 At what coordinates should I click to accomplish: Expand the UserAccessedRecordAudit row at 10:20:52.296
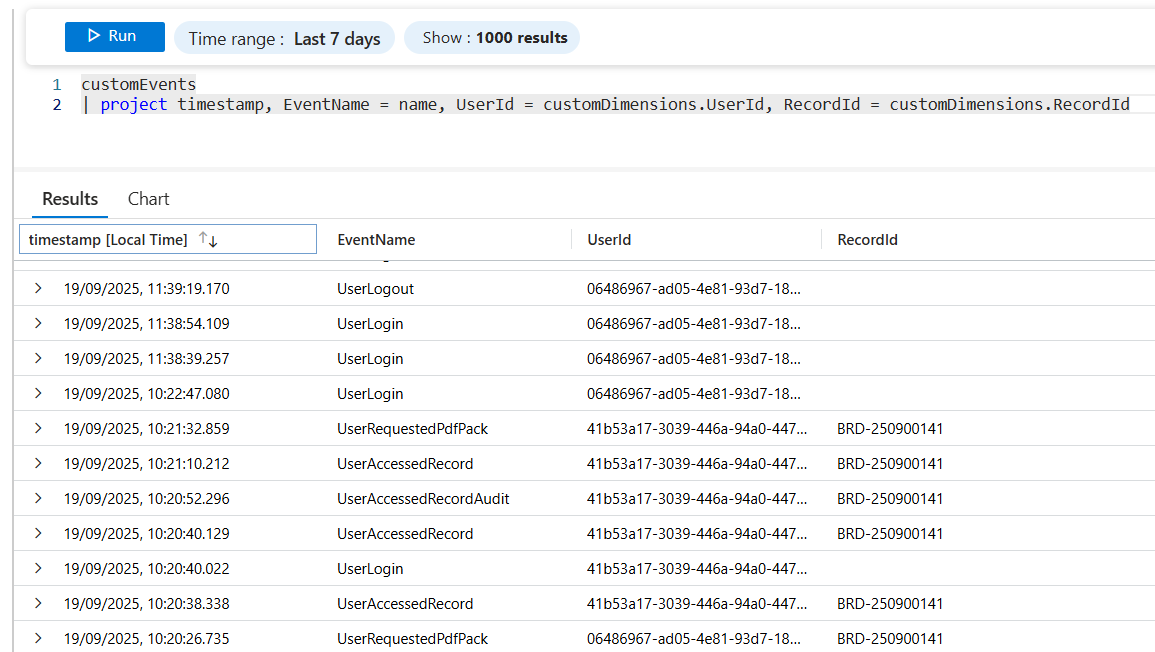pyautogui.click(x=38, y=499)
